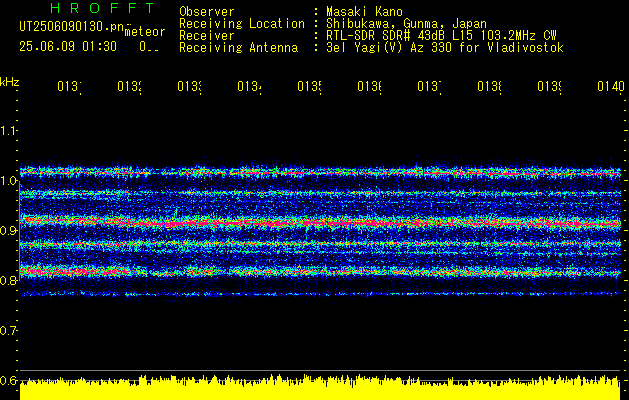Click the 'Receiving Antenna' label

tap(239, 48)
